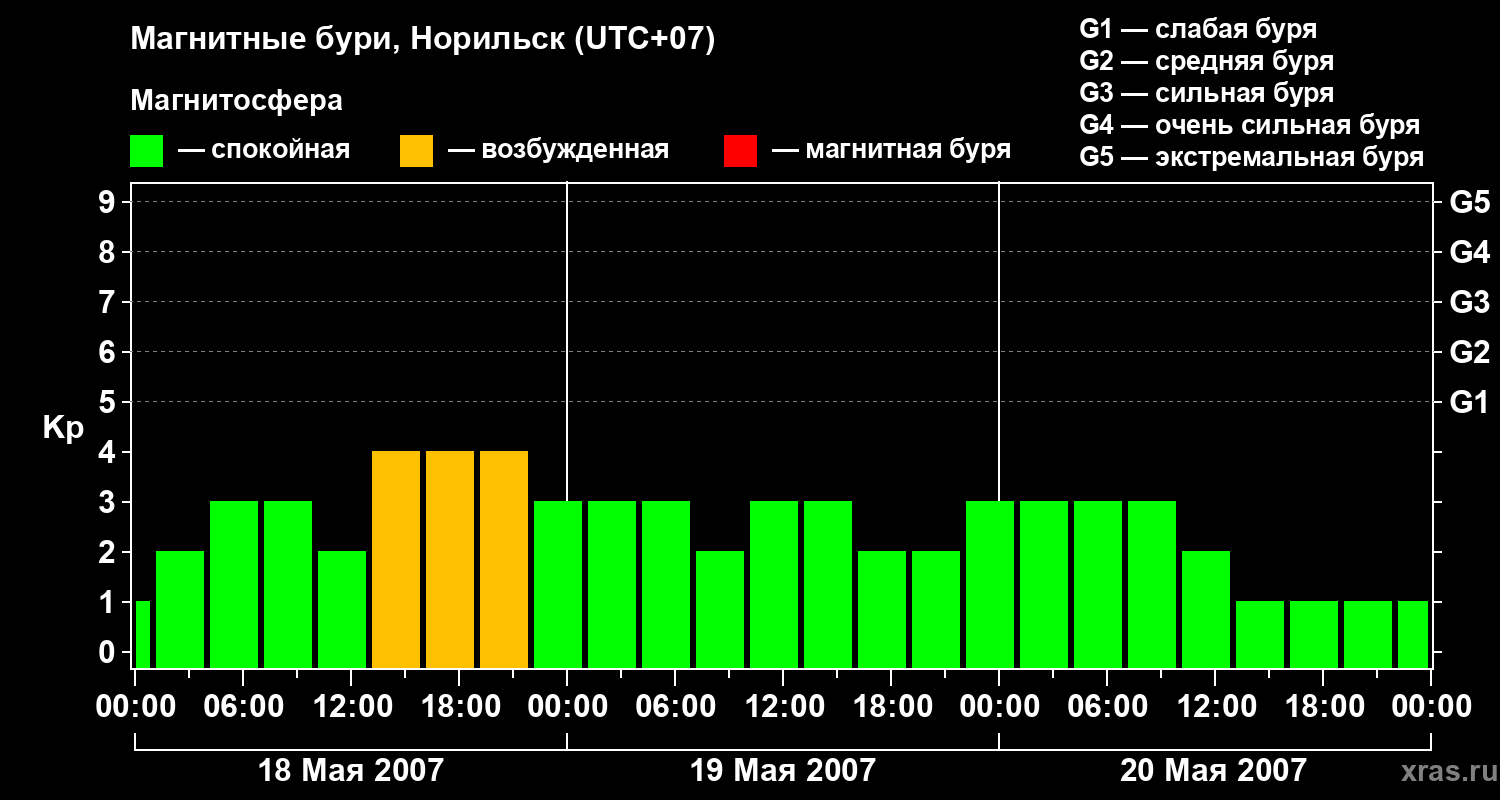Click the '06:00' time label for 19 Мая
1500x800 pixels.
point(675,706)
